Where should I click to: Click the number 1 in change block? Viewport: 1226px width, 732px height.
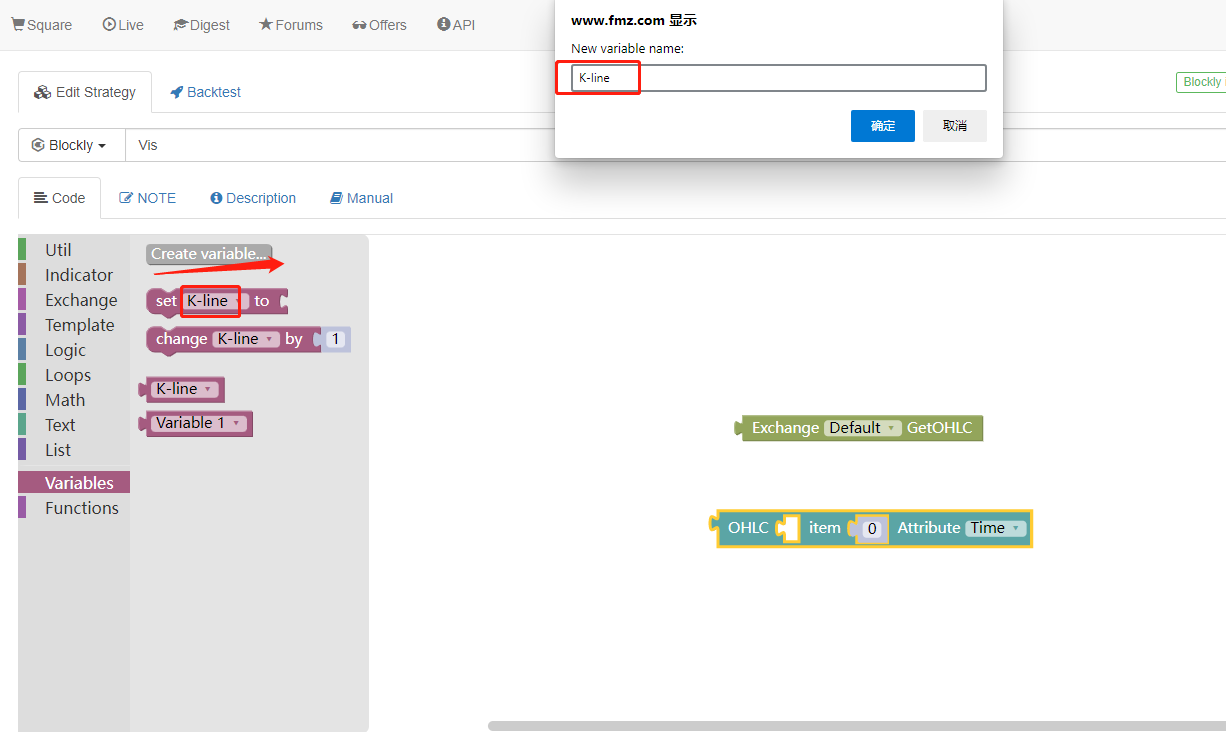[336, 340]
